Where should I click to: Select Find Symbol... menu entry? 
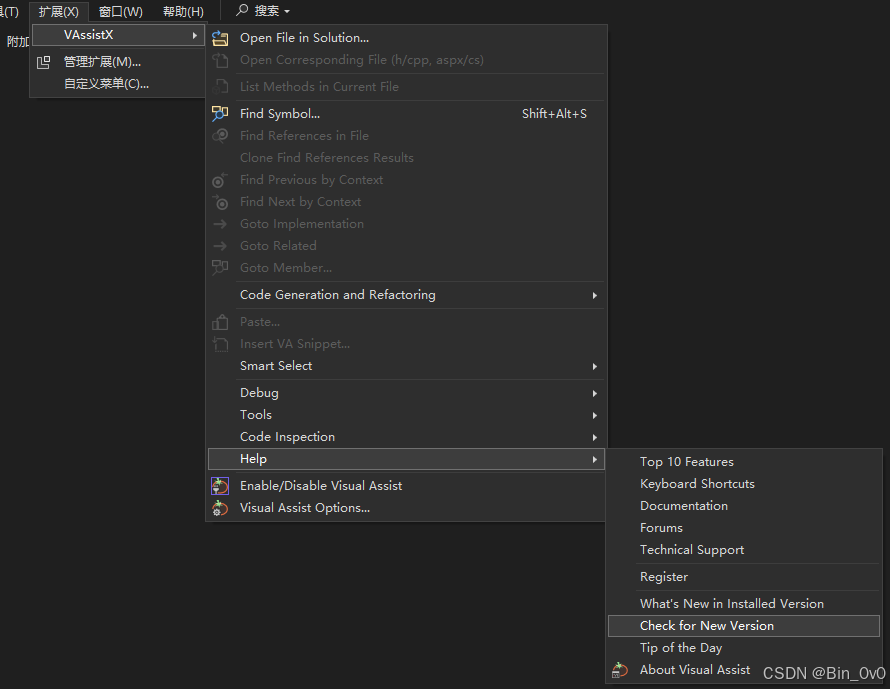point(406,114)
